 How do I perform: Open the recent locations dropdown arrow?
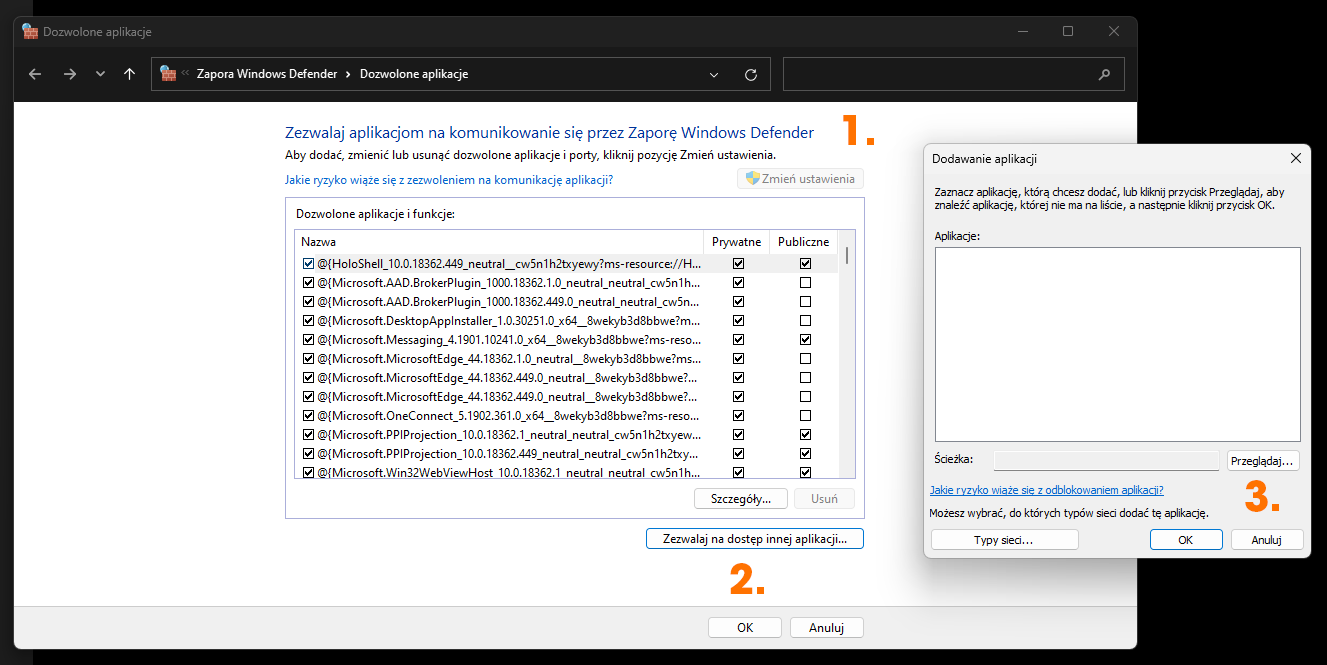pyautogui.click(x=100, y=74)
